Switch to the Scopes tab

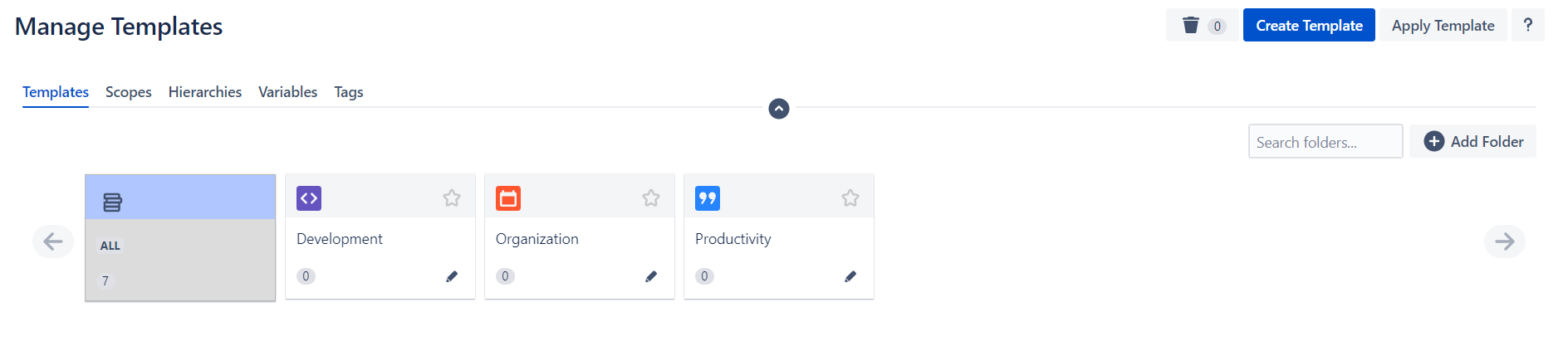pos(129,92)
